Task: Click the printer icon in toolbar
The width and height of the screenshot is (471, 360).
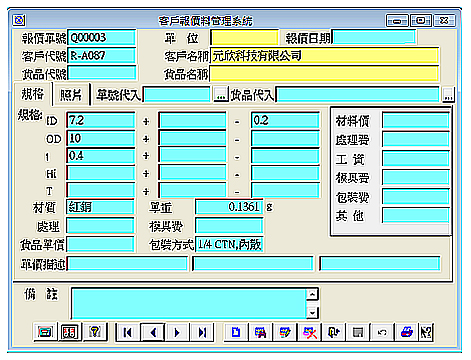Action: pyautogui.click(x=406, y=332)
